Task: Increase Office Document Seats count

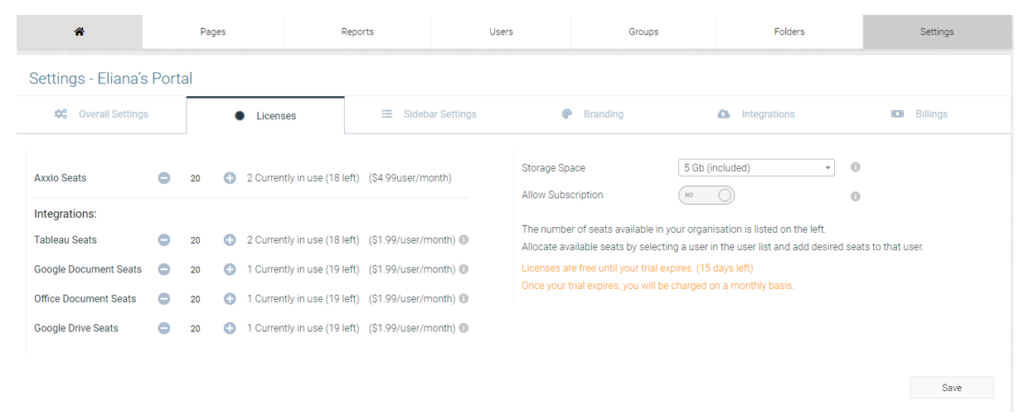Action: click(230, 299)
